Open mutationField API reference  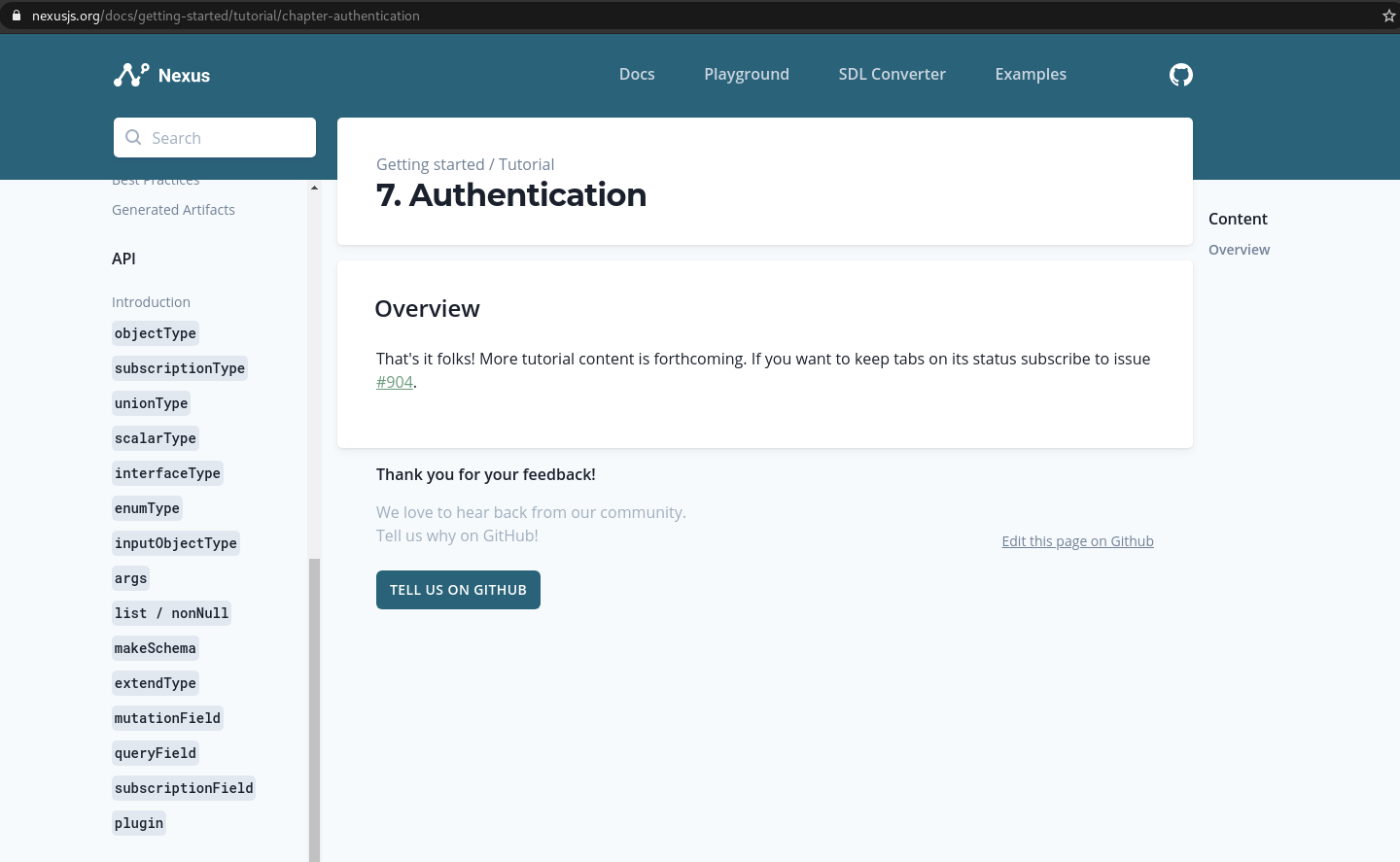(x=167, y=718)
